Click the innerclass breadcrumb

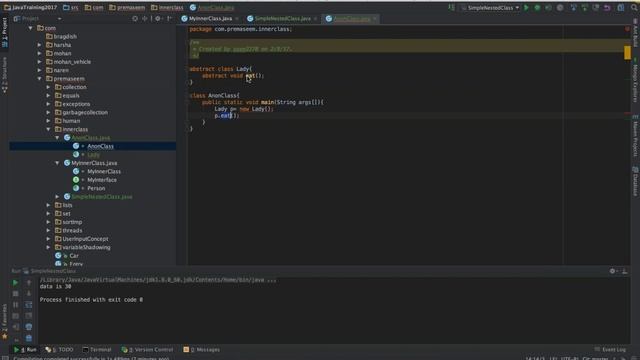point(167,7)
